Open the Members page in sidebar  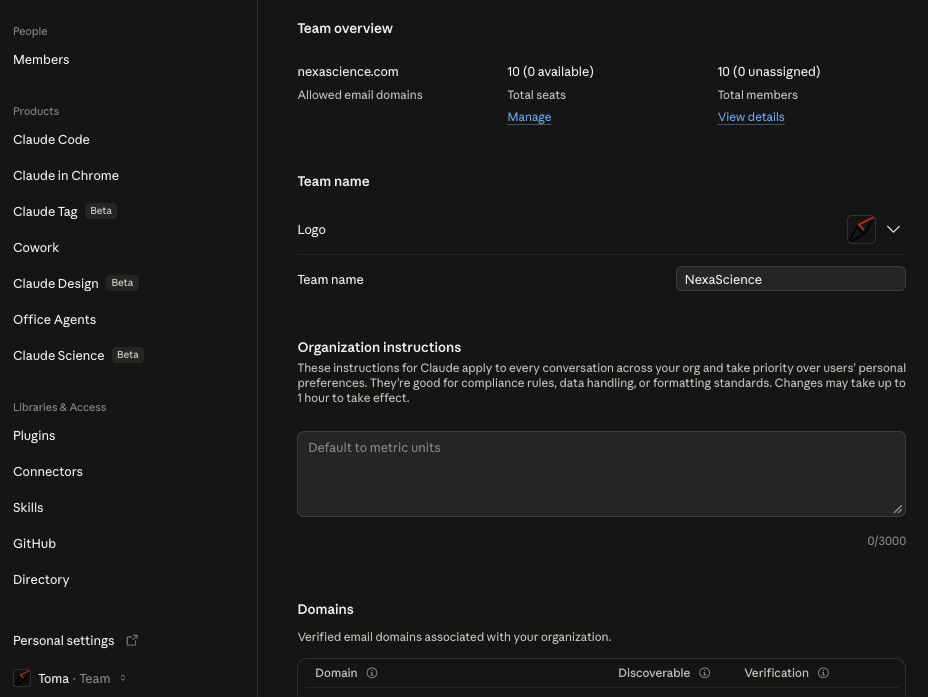click(41, 60)
